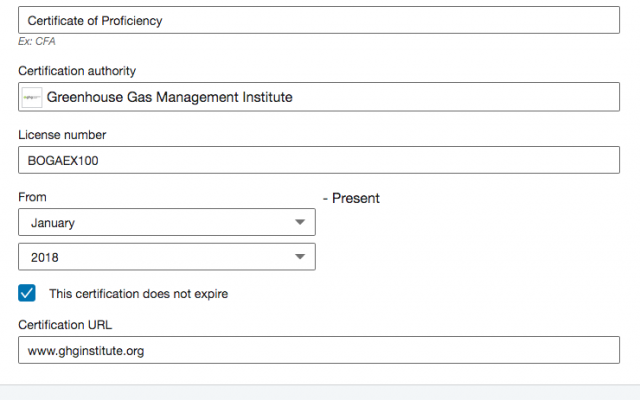Image resolution: width=640 pixels, height=400 pixels.
Task: Click the 'From' label above month
Action: [x=32, y=197]
